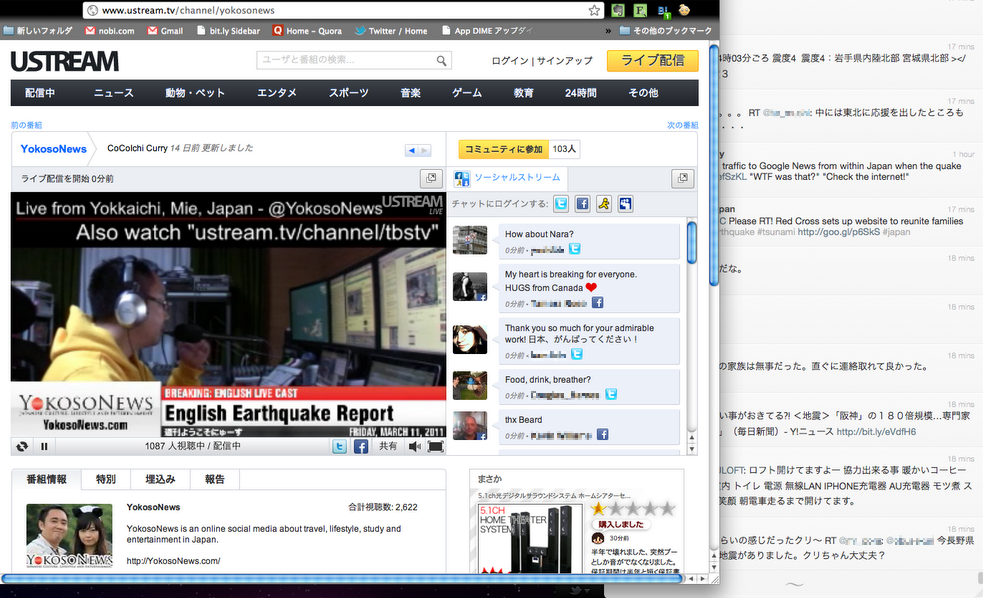983x598 pixels.
Task: Open the 教育 nav category
Action: [523, 93]
